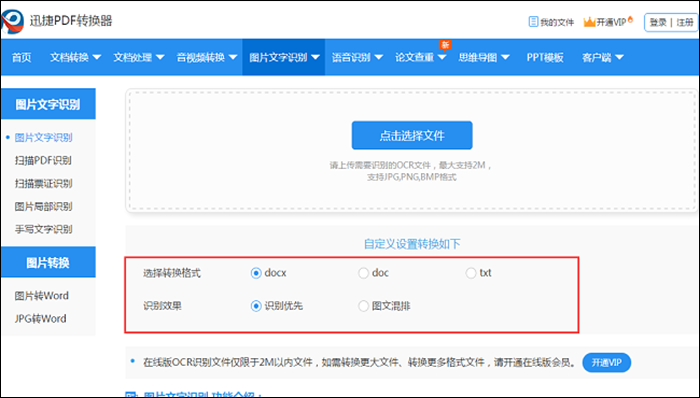Open 扫描票证识别 in sidebar
Screen dimensions: 700x398
point(43,183)
